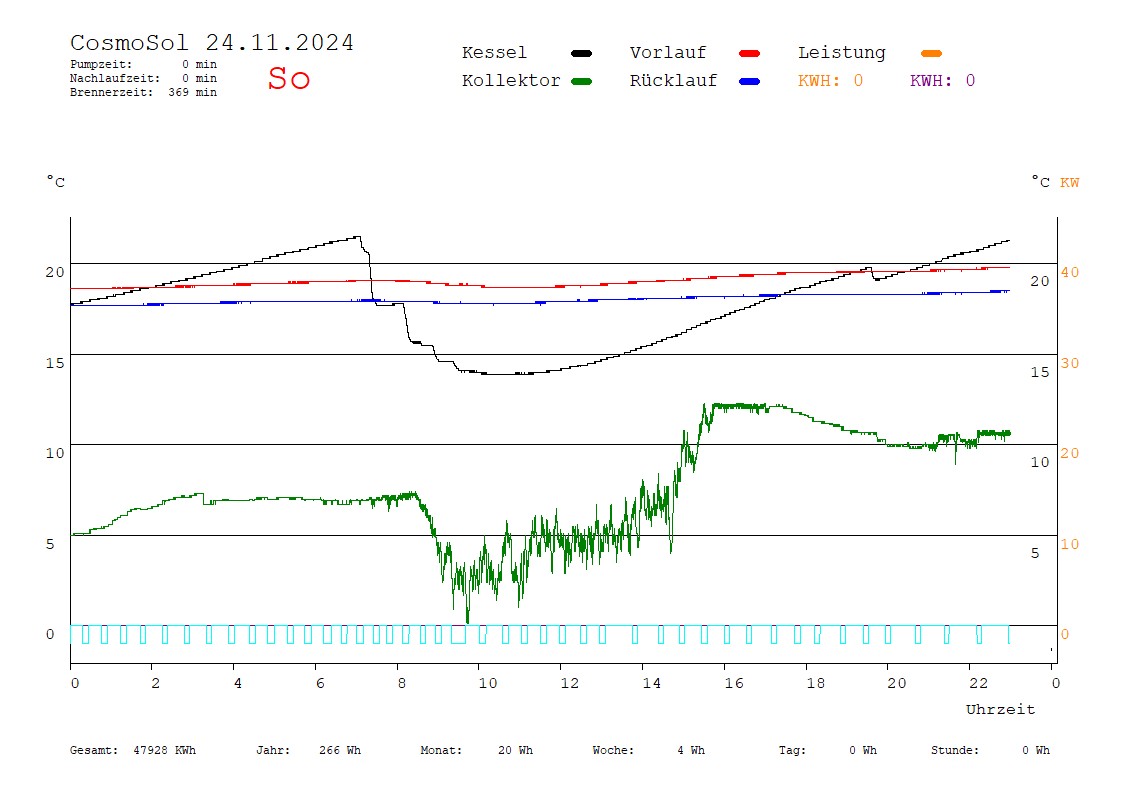
Task: Click the hour '22' tick on time axis
Action: click(x=979, y=683)
